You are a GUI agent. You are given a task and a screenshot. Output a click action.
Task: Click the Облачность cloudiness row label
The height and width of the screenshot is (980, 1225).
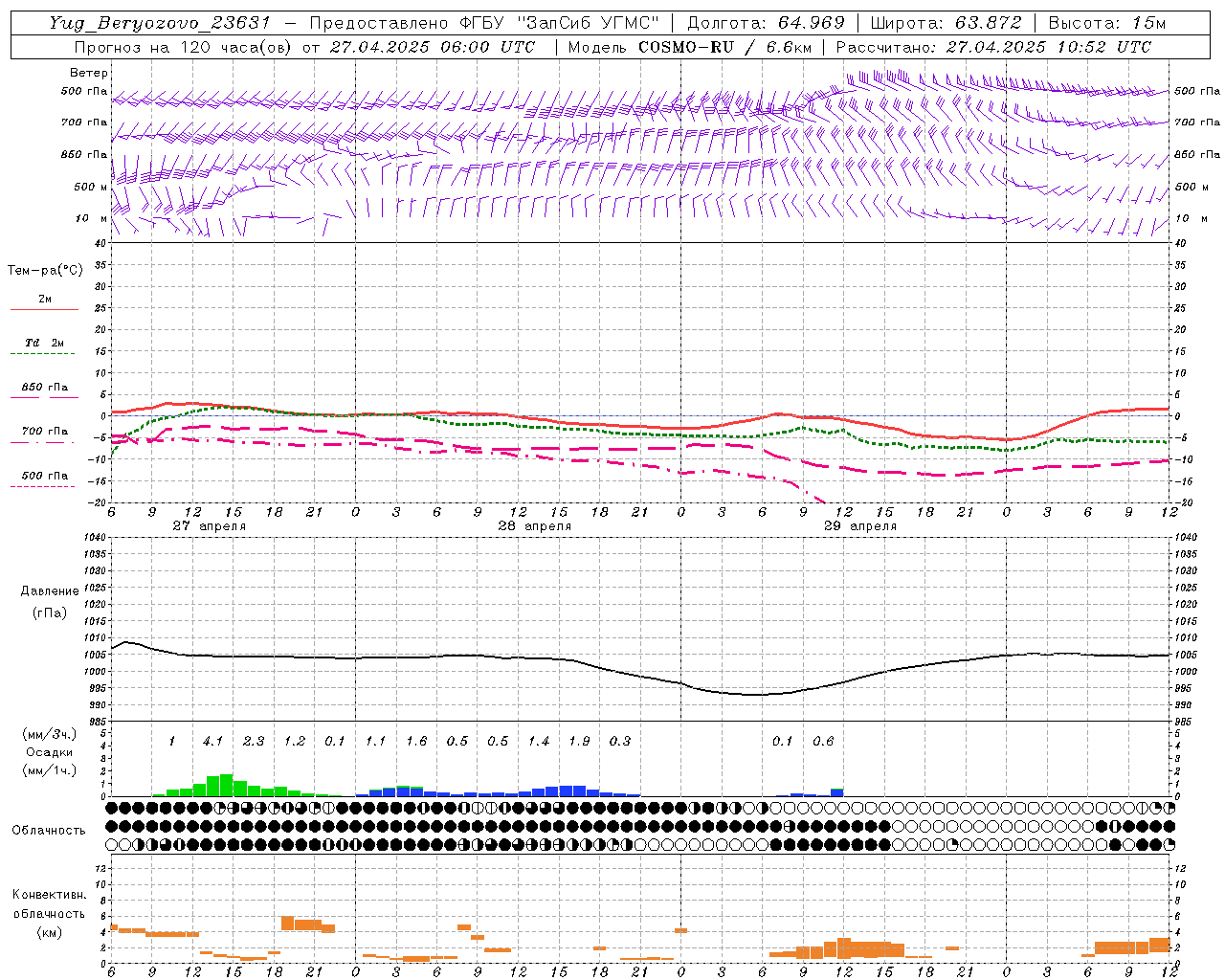click(x=49, y=830)
